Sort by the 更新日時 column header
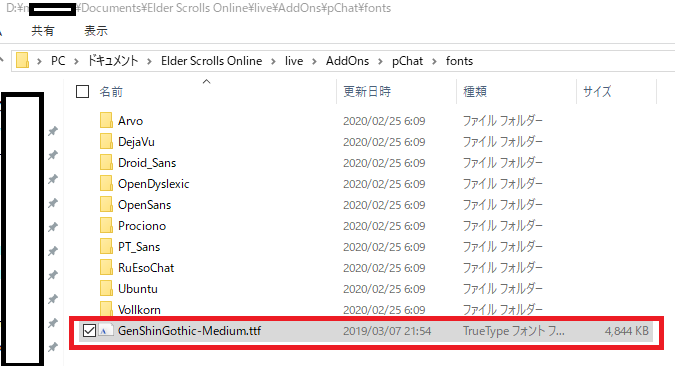Image resolution: width=675 pixels, height=366 pixels. [x=367, y=91]
